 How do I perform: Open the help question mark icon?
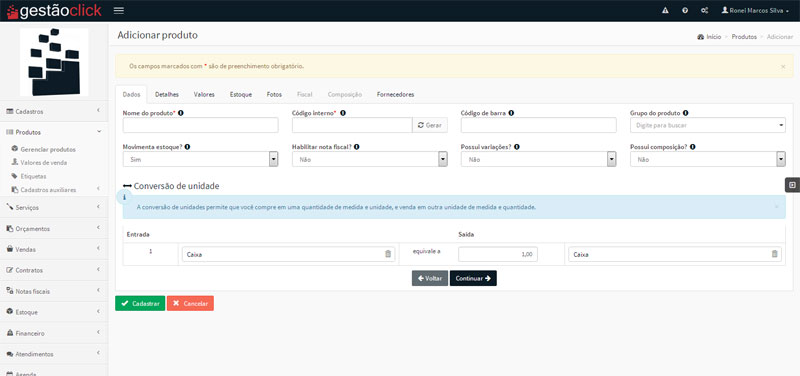coord(685,10)
